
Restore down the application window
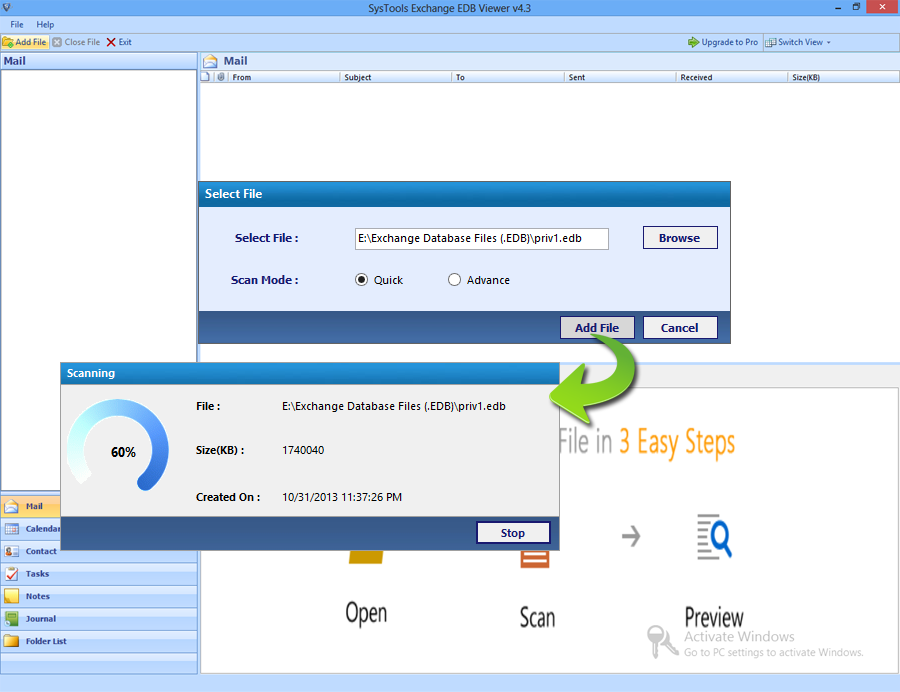tap(856, 7)
